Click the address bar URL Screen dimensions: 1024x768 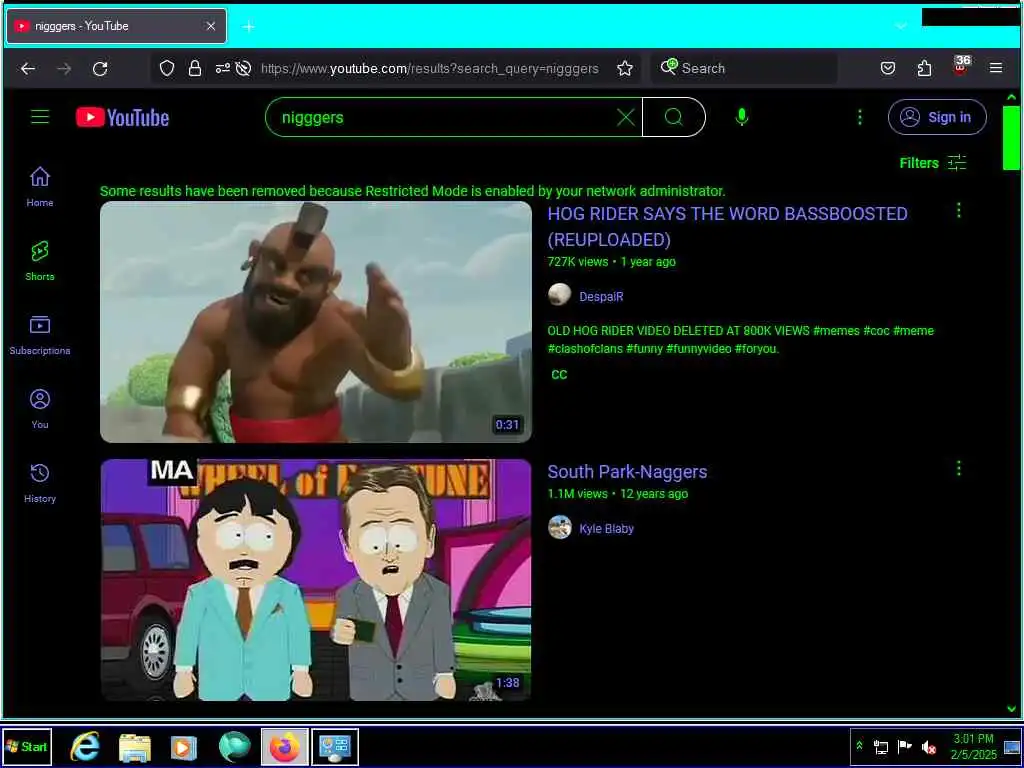(x=429, y=69)
